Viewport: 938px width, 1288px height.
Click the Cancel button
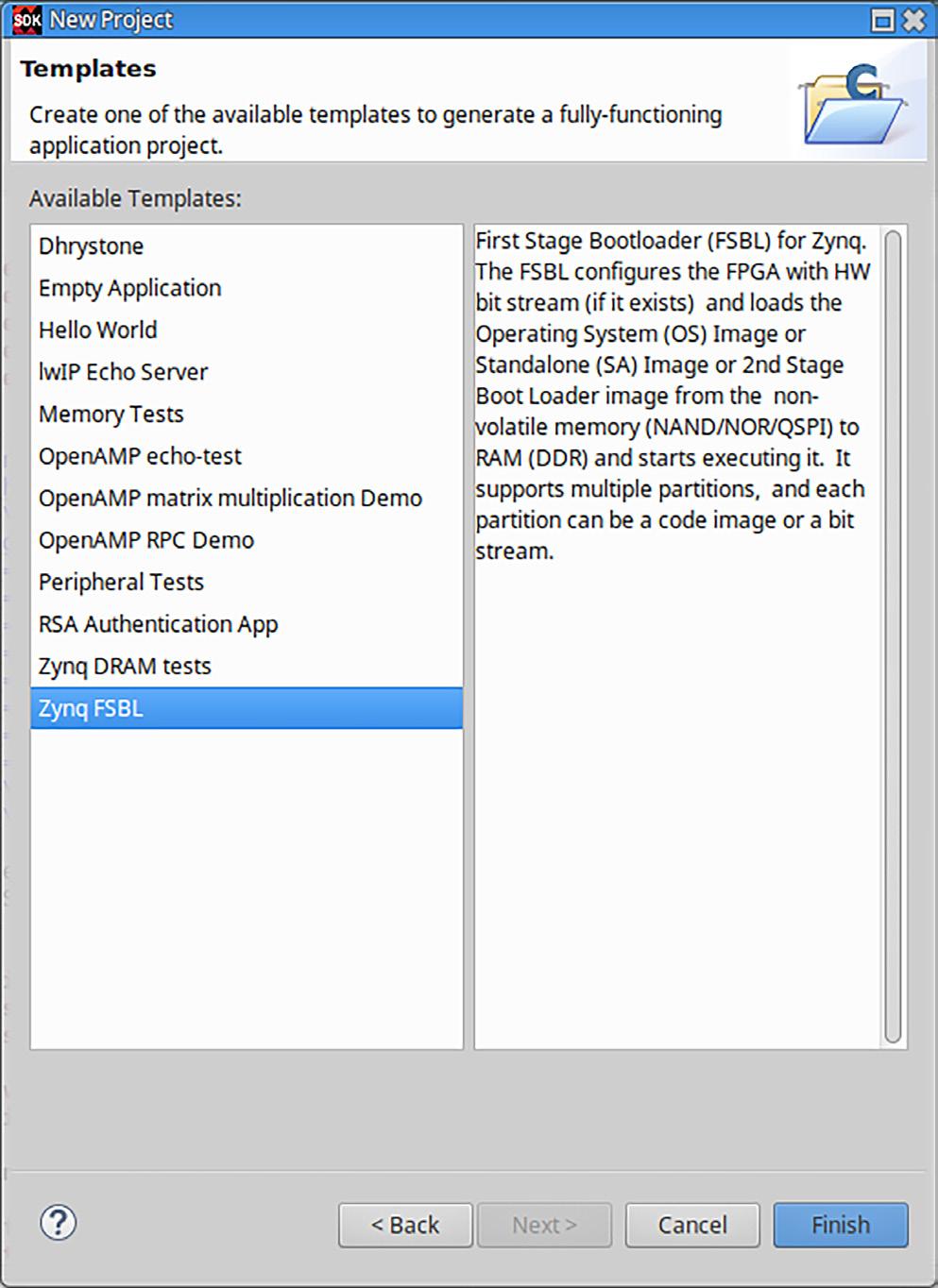tap(692, 1225)
